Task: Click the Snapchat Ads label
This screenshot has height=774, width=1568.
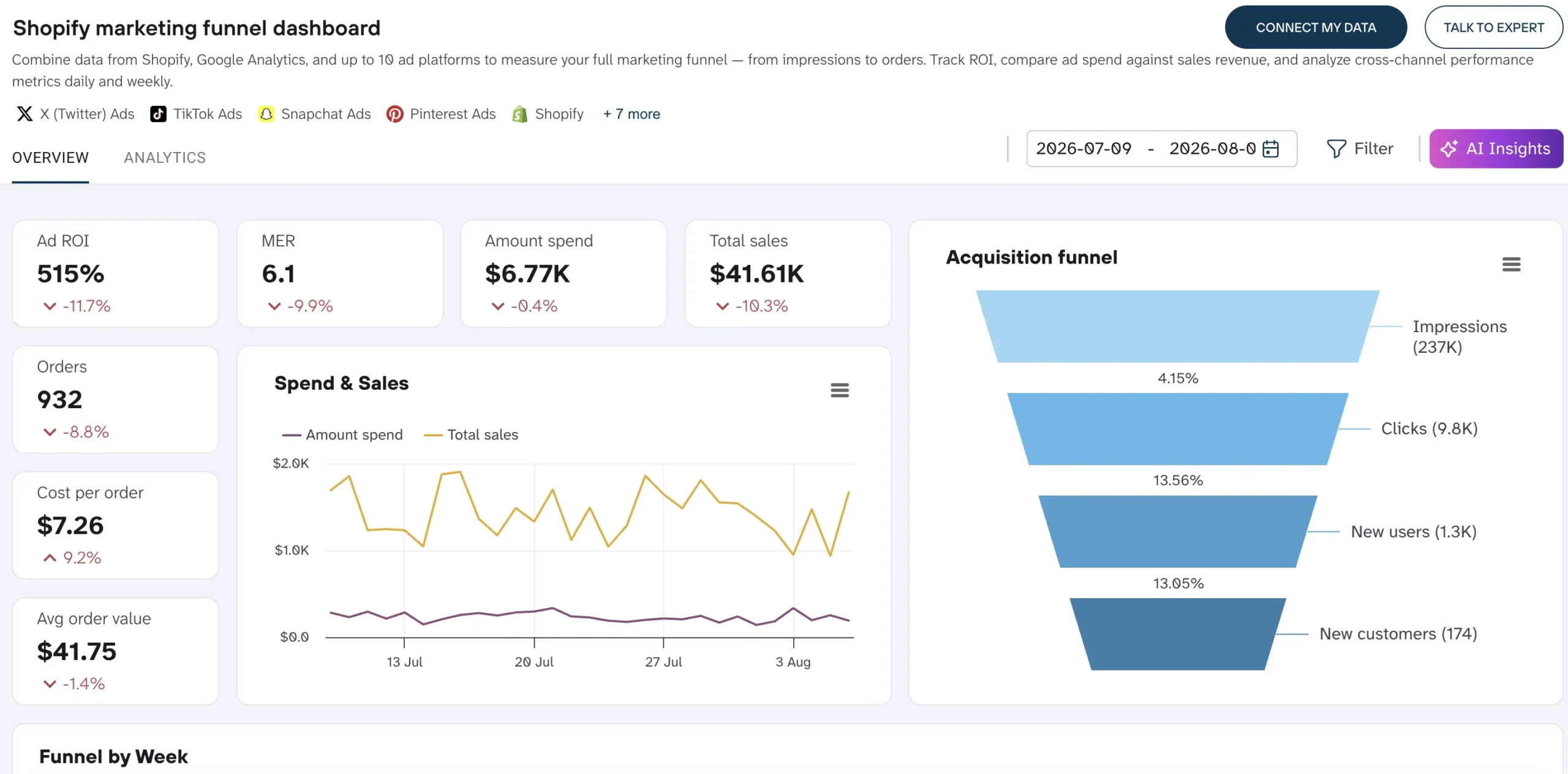Action: point(326,114)
